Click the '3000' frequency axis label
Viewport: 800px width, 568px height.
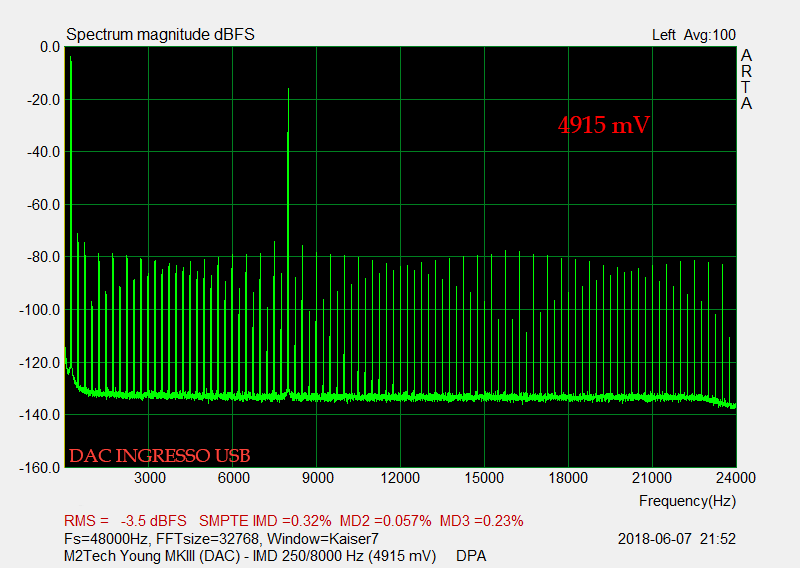150,478
